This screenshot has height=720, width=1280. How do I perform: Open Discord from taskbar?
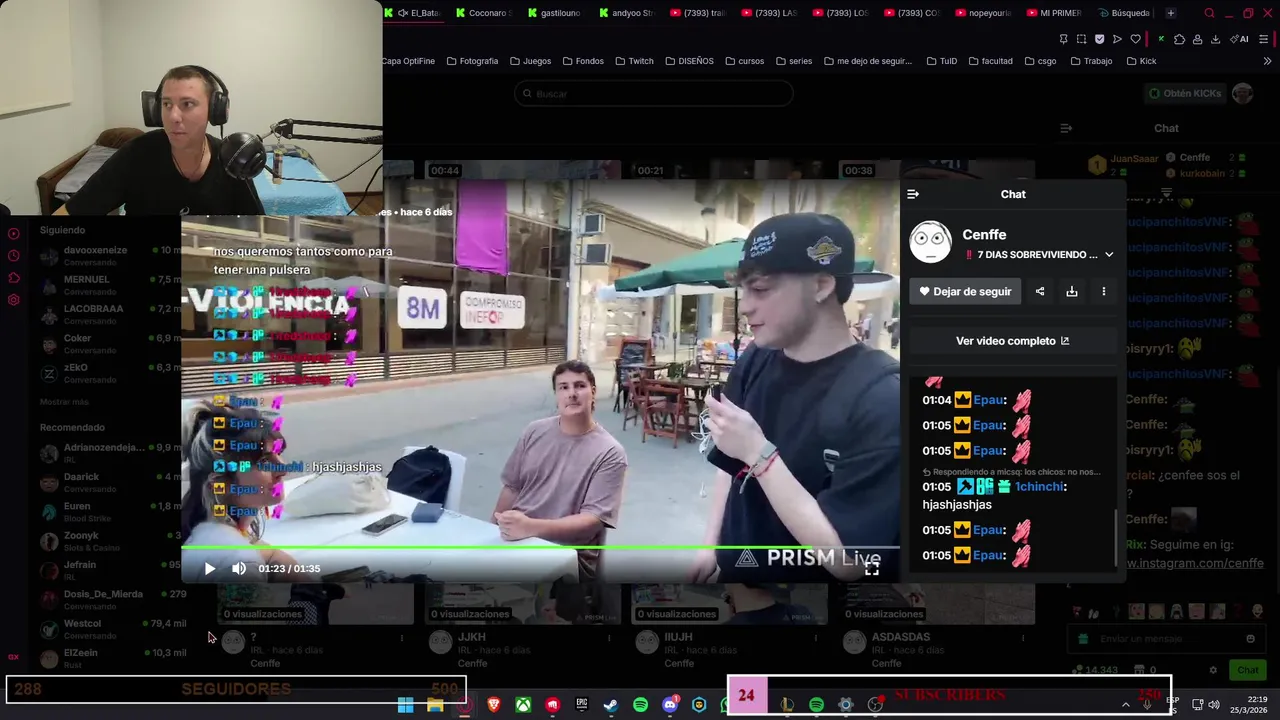pyautogui.click(x=670, y=705)
